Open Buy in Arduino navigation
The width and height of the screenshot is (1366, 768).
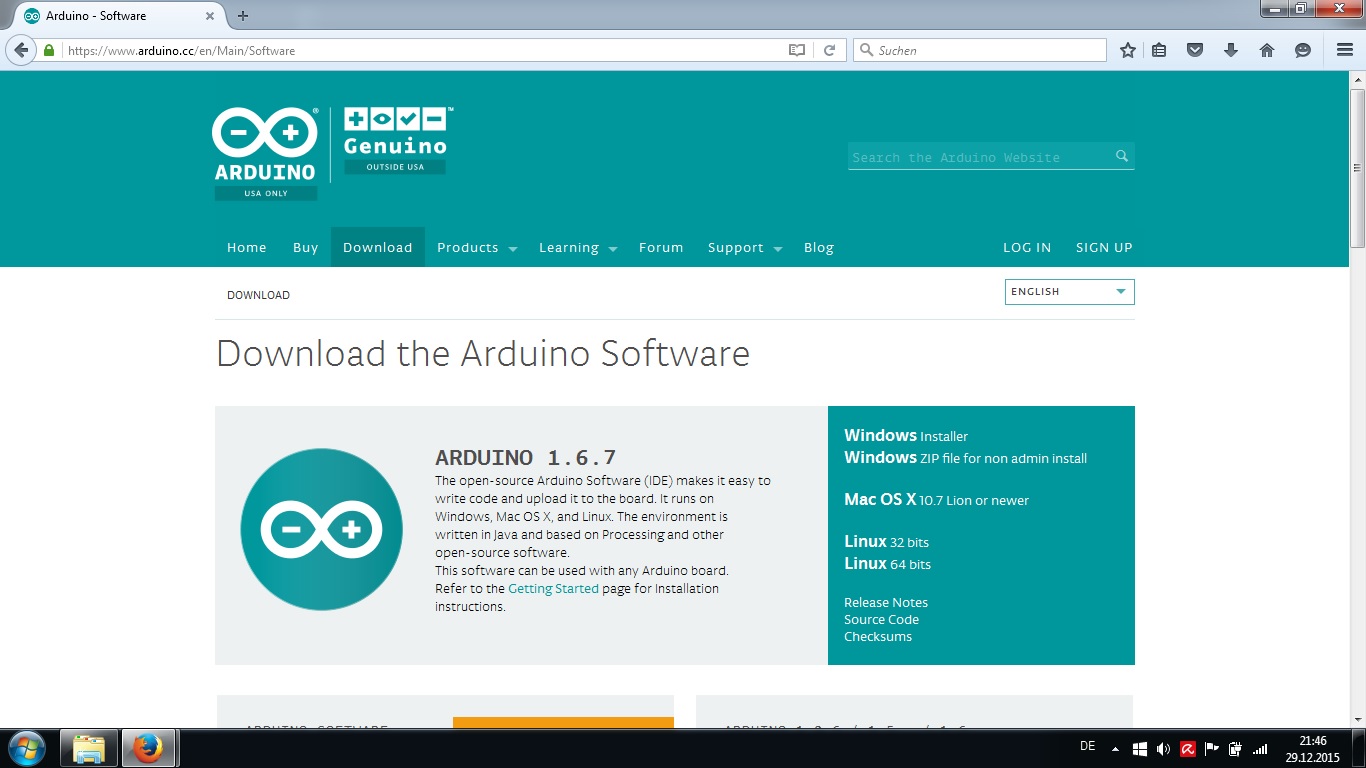point(305,247)
